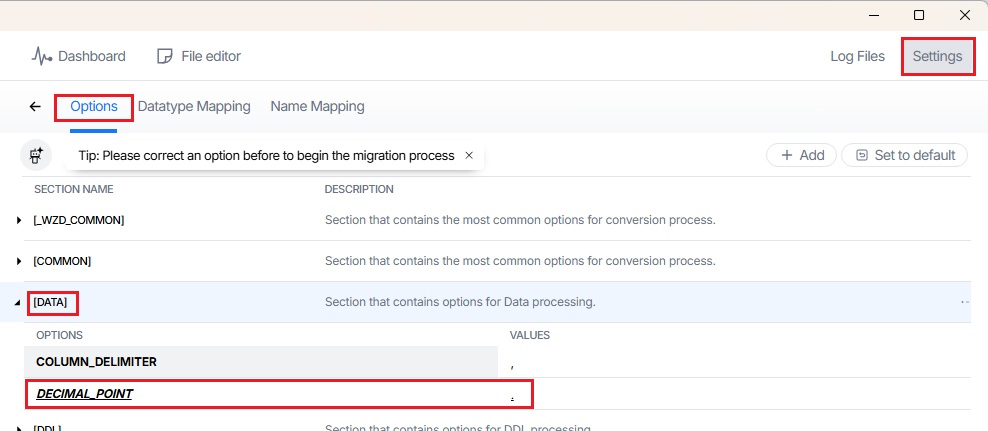Screen dimensions: 988x431
Task: Expand the [_WZD_COMMON] section
Action: point(19,220)
